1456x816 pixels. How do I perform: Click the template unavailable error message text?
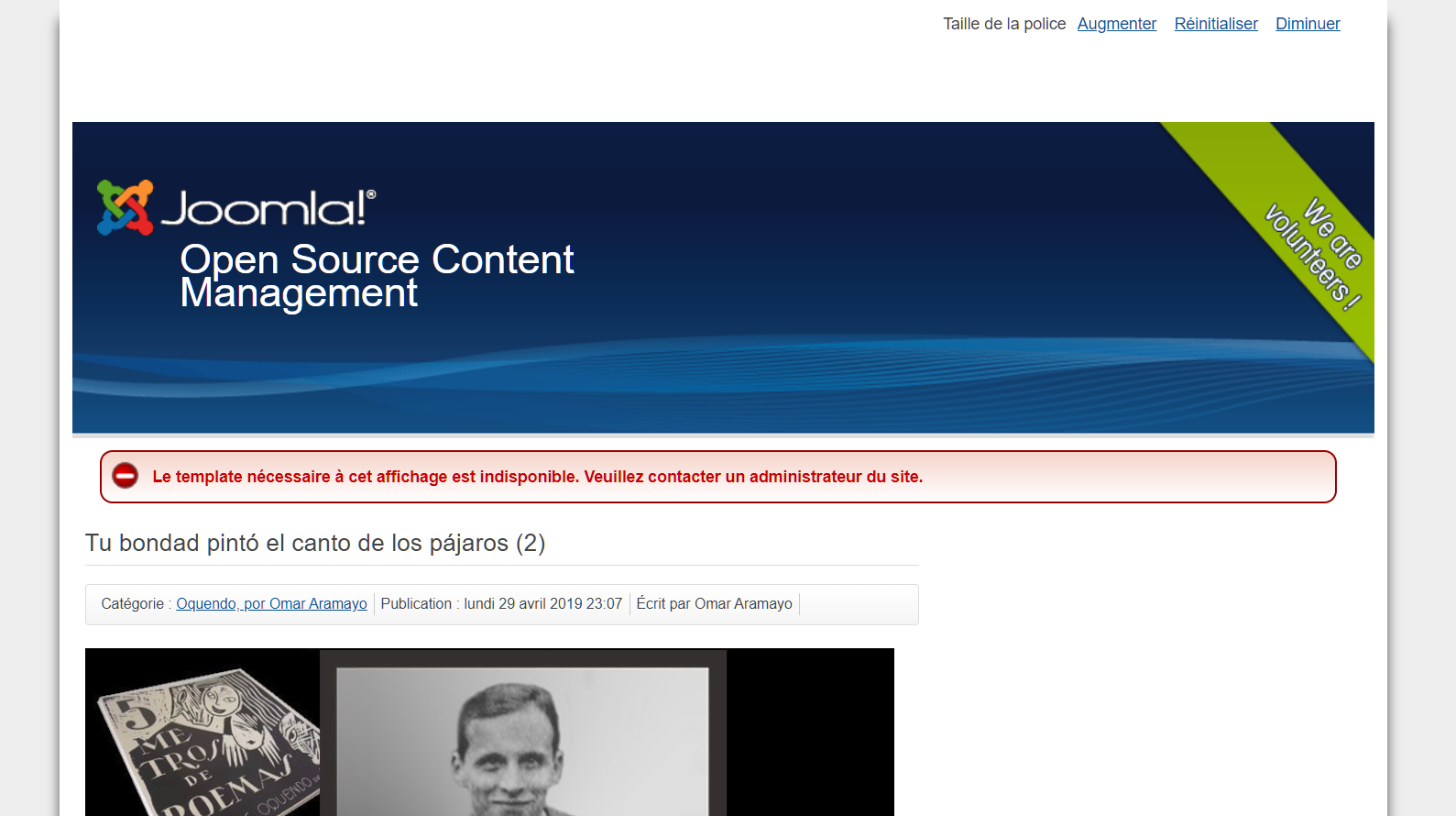click(x=538, y=477)
